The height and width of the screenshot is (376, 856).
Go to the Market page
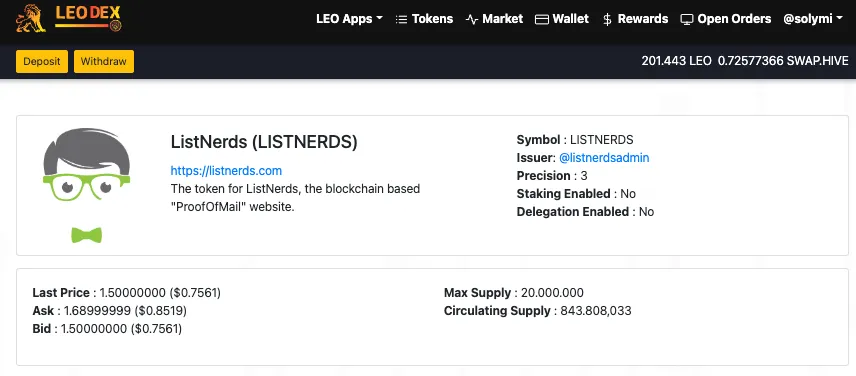494,19
